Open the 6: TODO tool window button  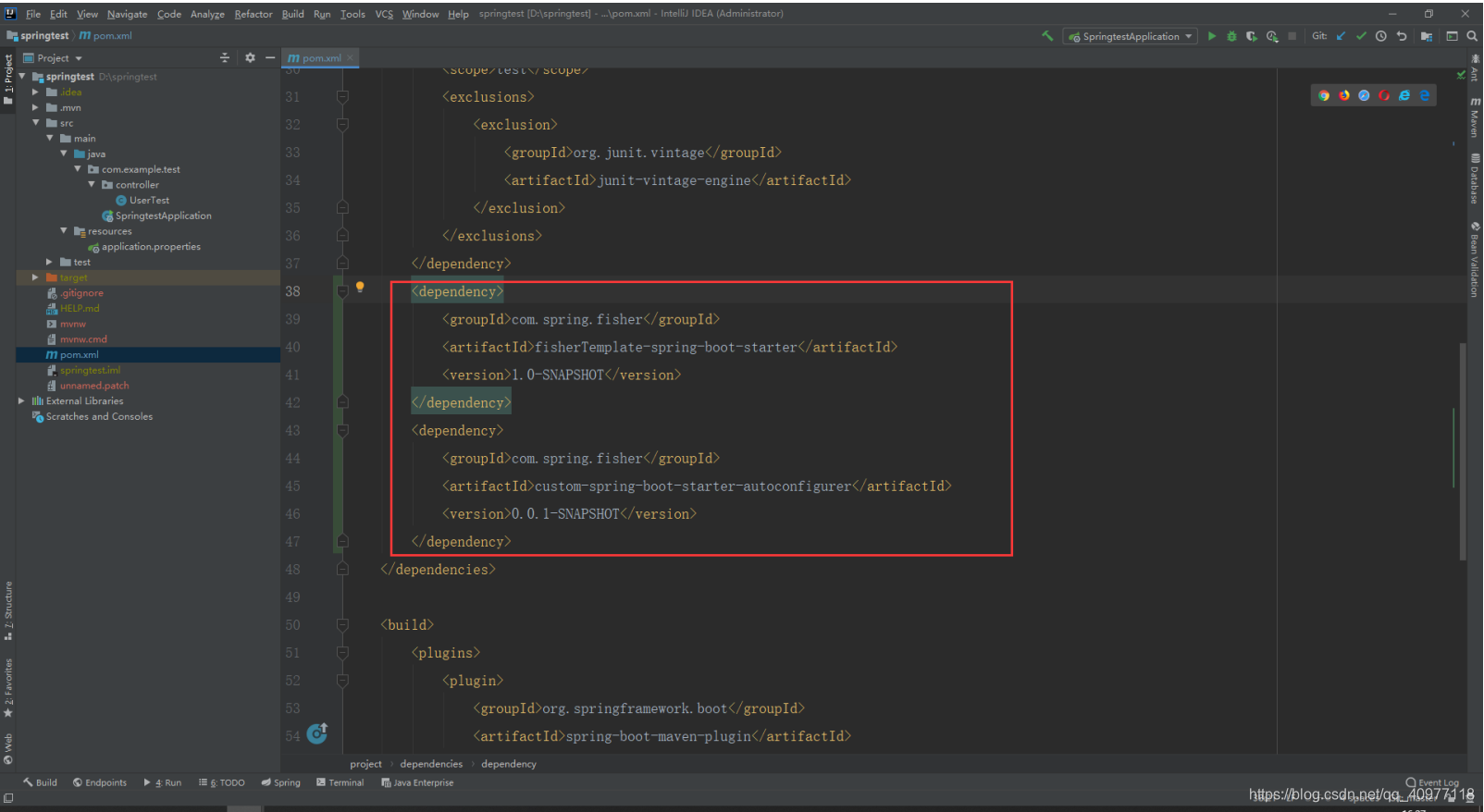[222, 782]
